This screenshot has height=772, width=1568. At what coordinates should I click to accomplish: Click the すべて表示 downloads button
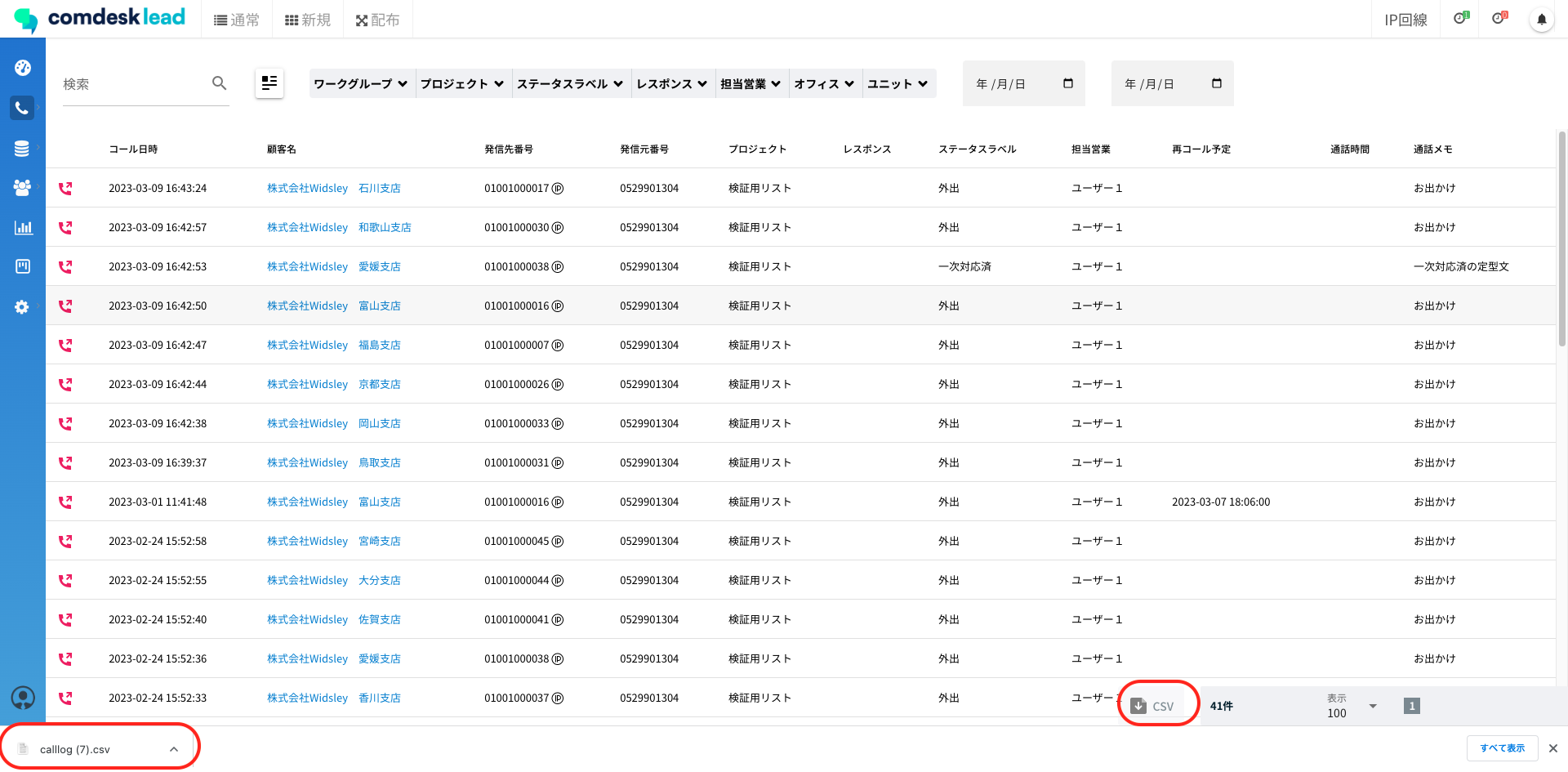pos(1502,748)
